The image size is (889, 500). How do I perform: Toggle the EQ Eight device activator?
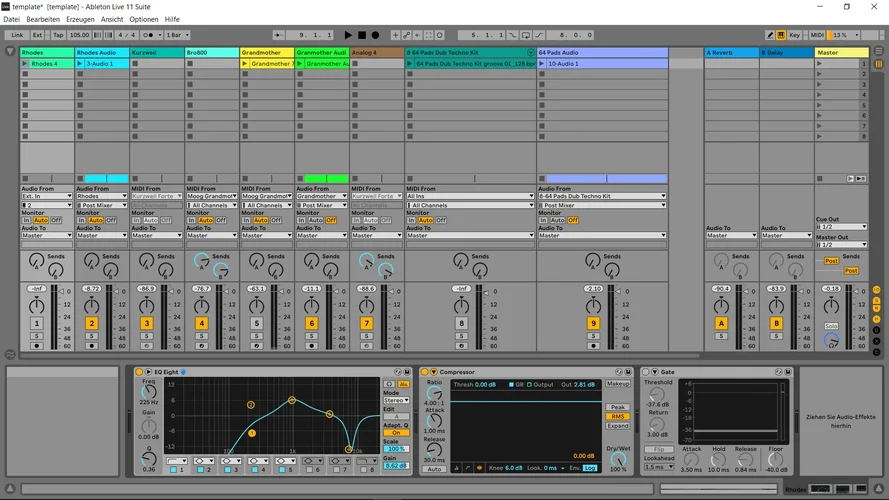[x=139, y=372]
